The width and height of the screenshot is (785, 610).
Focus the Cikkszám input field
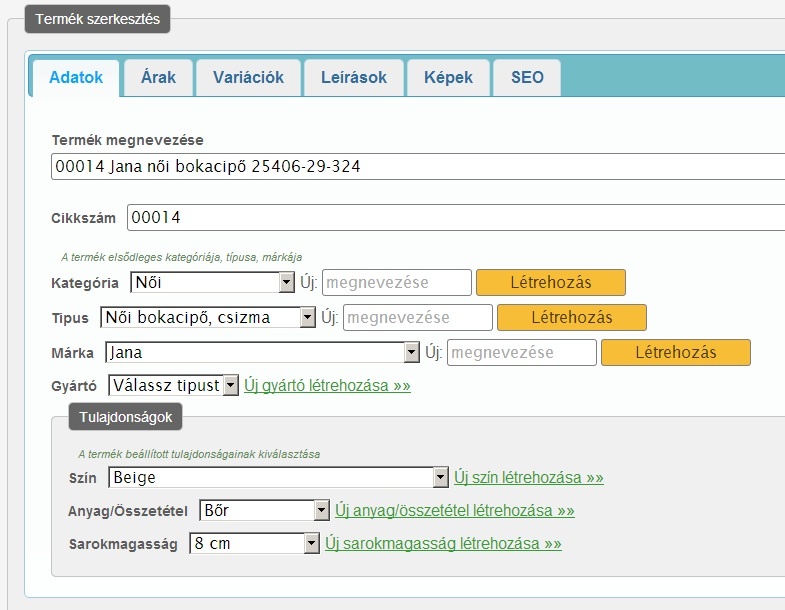coord(456,217)
